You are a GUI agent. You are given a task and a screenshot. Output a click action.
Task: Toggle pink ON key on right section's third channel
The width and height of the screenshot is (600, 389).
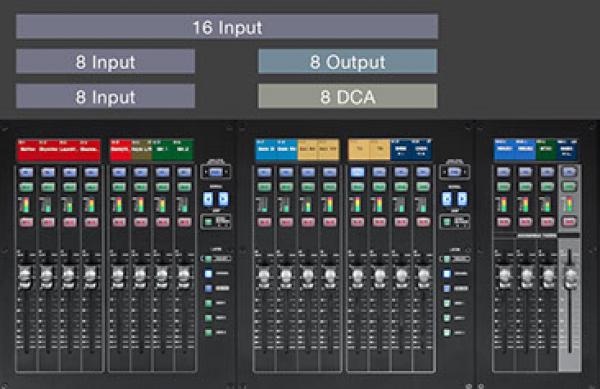click(547, 222)
